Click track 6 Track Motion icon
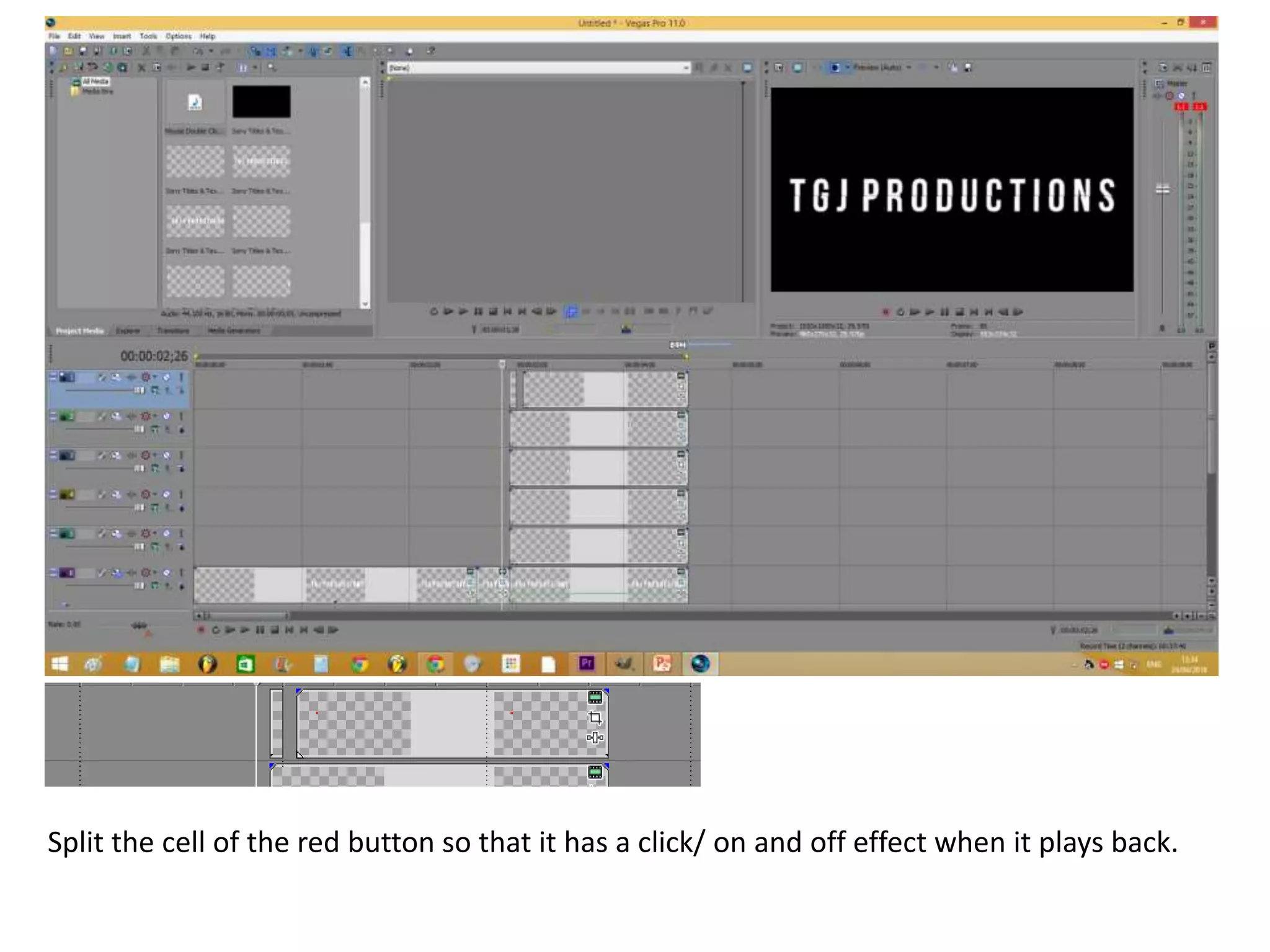The image size is (1270, 952). (116, 573)
